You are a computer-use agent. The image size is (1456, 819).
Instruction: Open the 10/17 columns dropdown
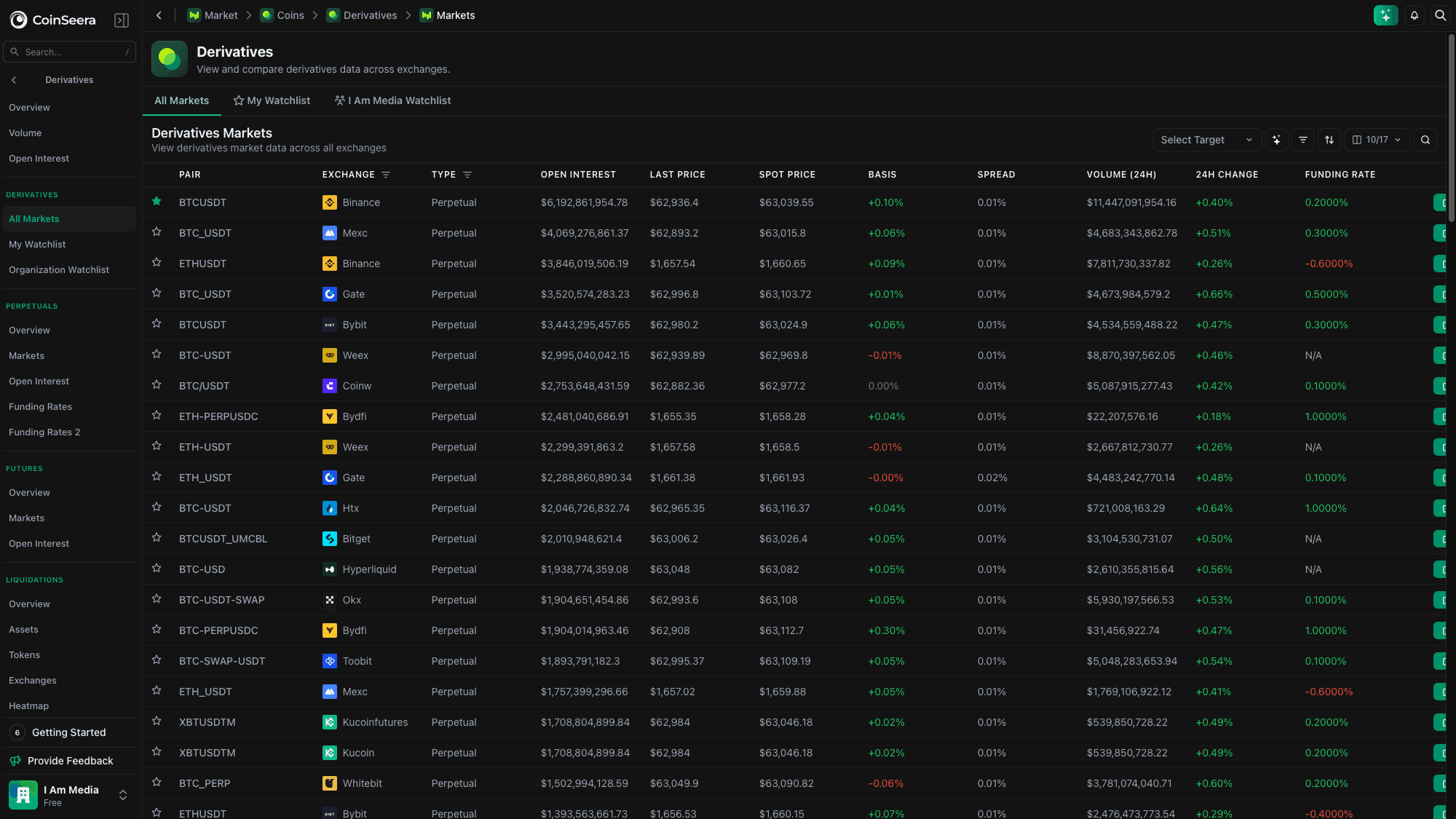(x=1377, y=140)
